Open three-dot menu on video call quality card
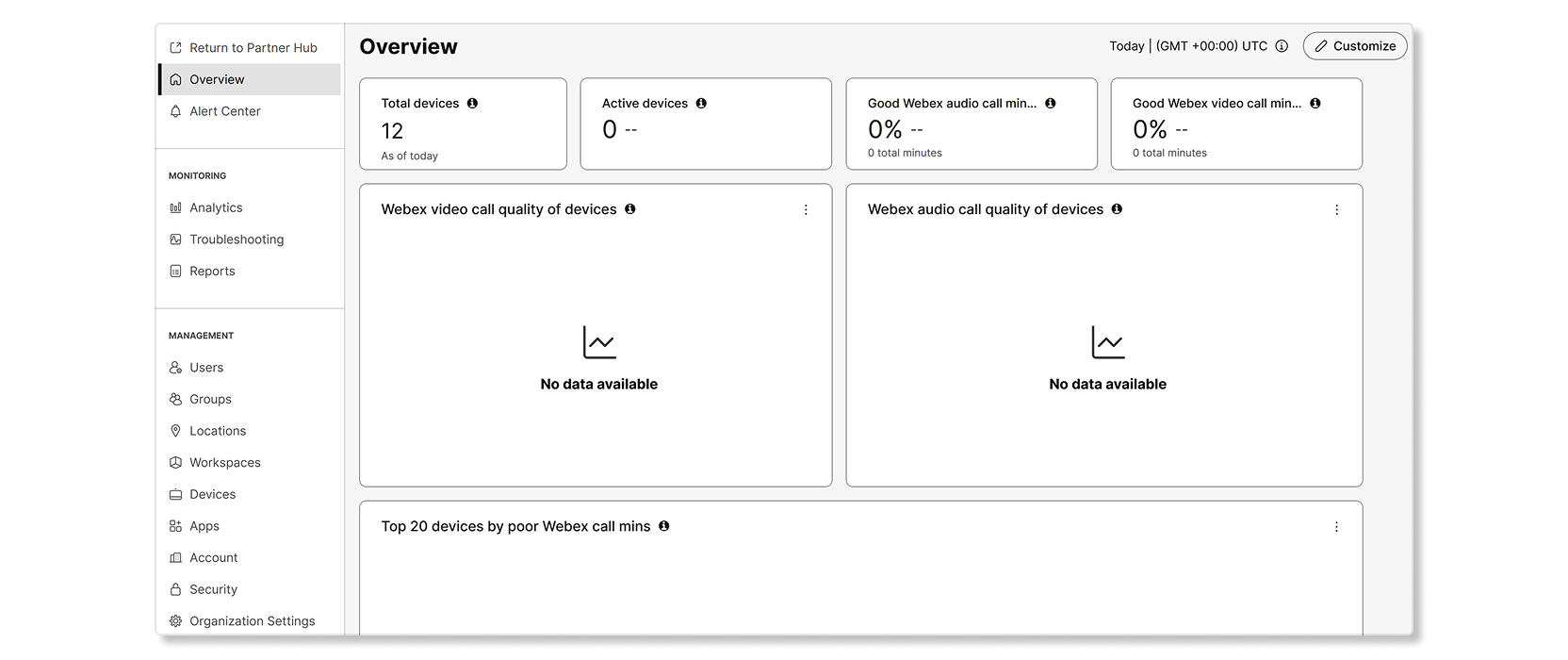 pos(806,210)
